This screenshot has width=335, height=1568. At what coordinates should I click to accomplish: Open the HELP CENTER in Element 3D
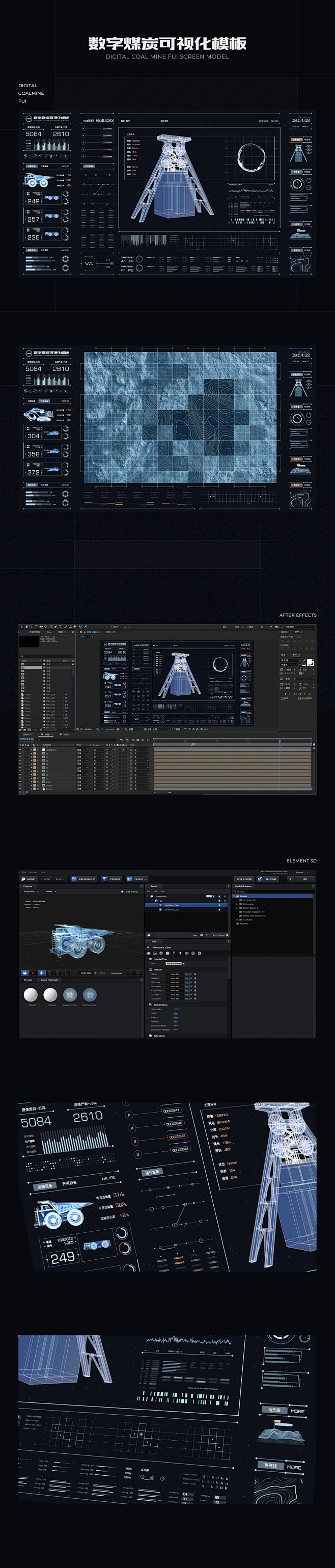(244, 879)
